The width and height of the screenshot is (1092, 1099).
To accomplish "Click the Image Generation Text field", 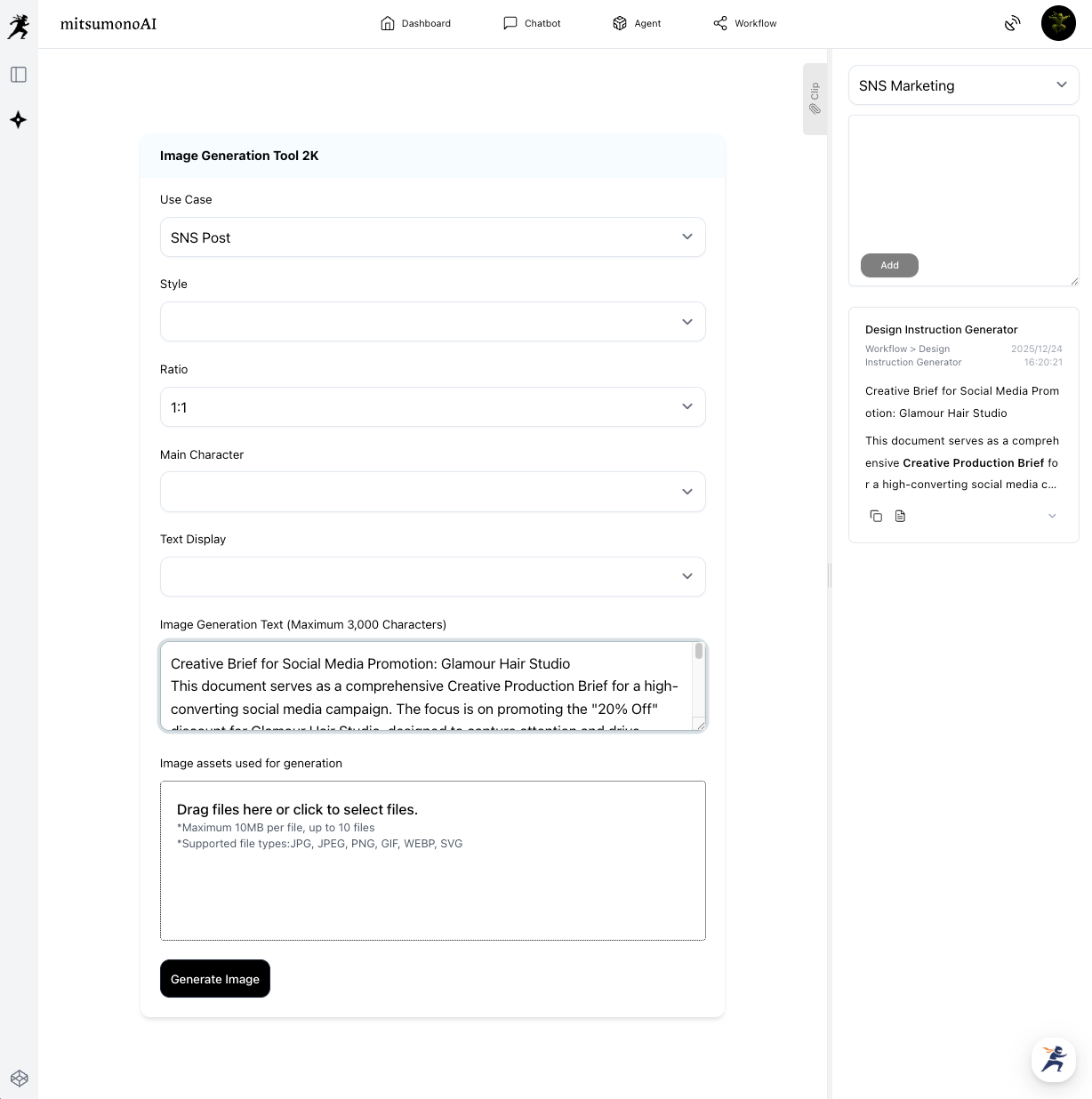I will point(427,686).
